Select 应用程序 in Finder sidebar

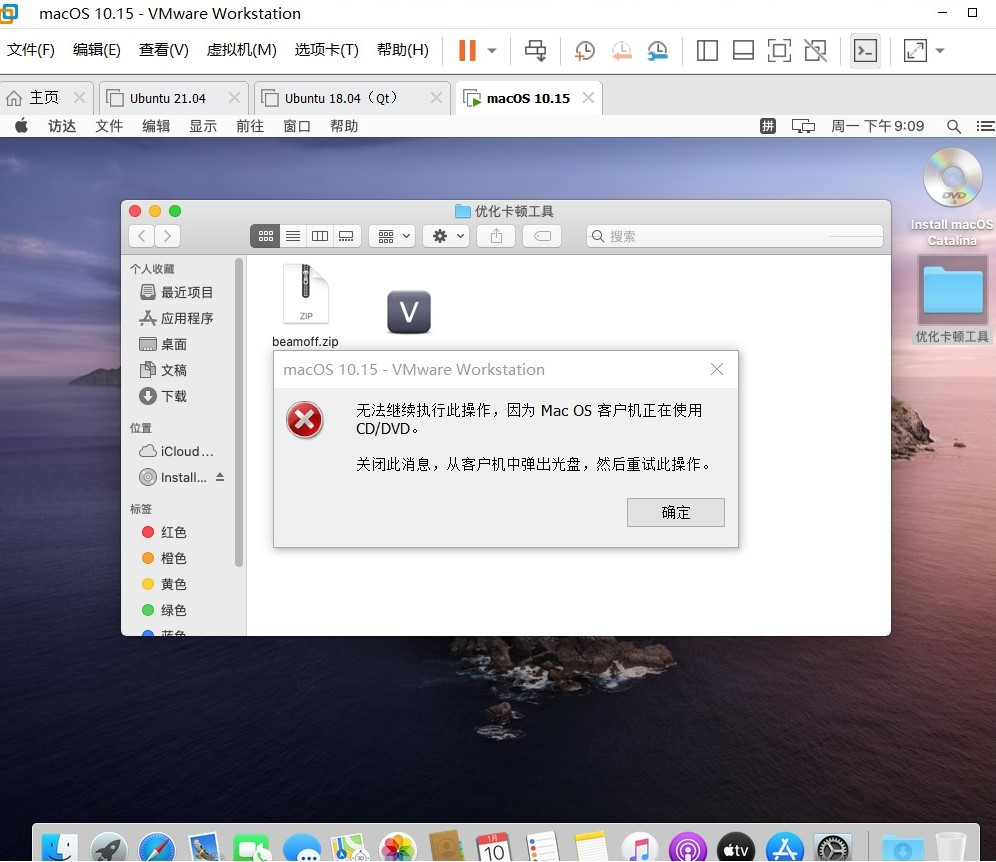[x=176, y=318]
